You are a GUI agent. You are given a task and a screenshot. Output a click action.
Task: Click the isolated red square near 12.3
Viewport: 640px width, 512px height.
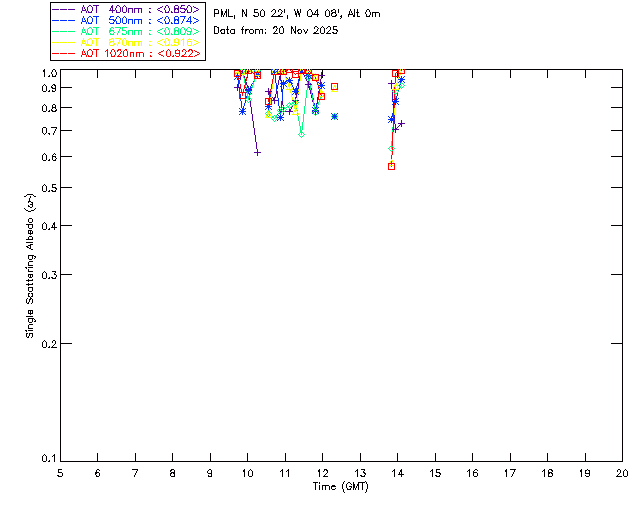(334, 87)
